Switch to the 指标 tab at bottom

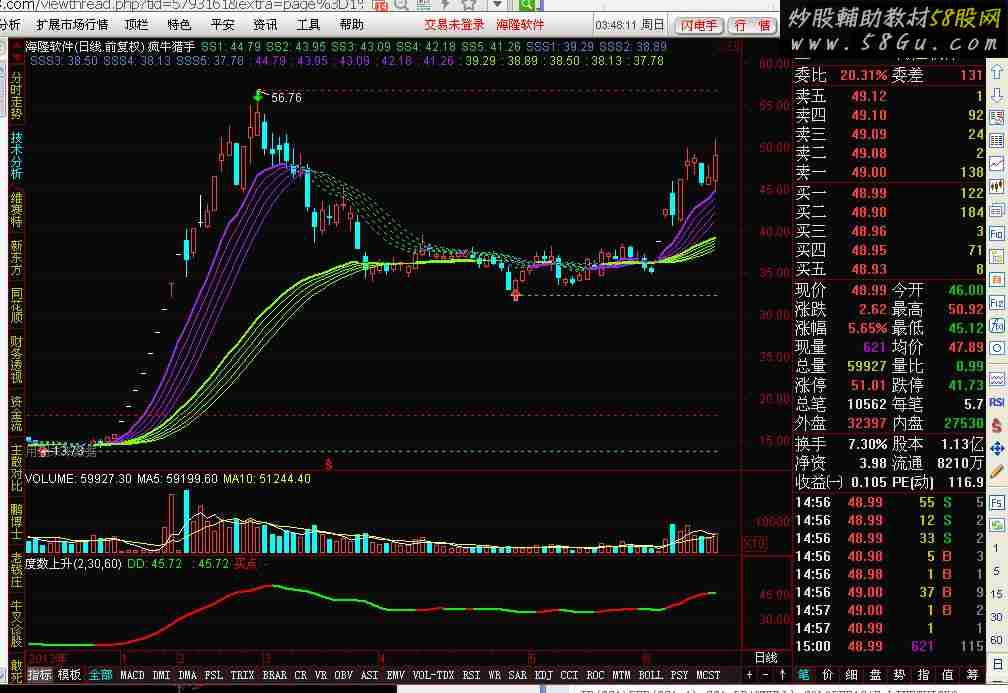pyautogui.click(x=40, y=675)
